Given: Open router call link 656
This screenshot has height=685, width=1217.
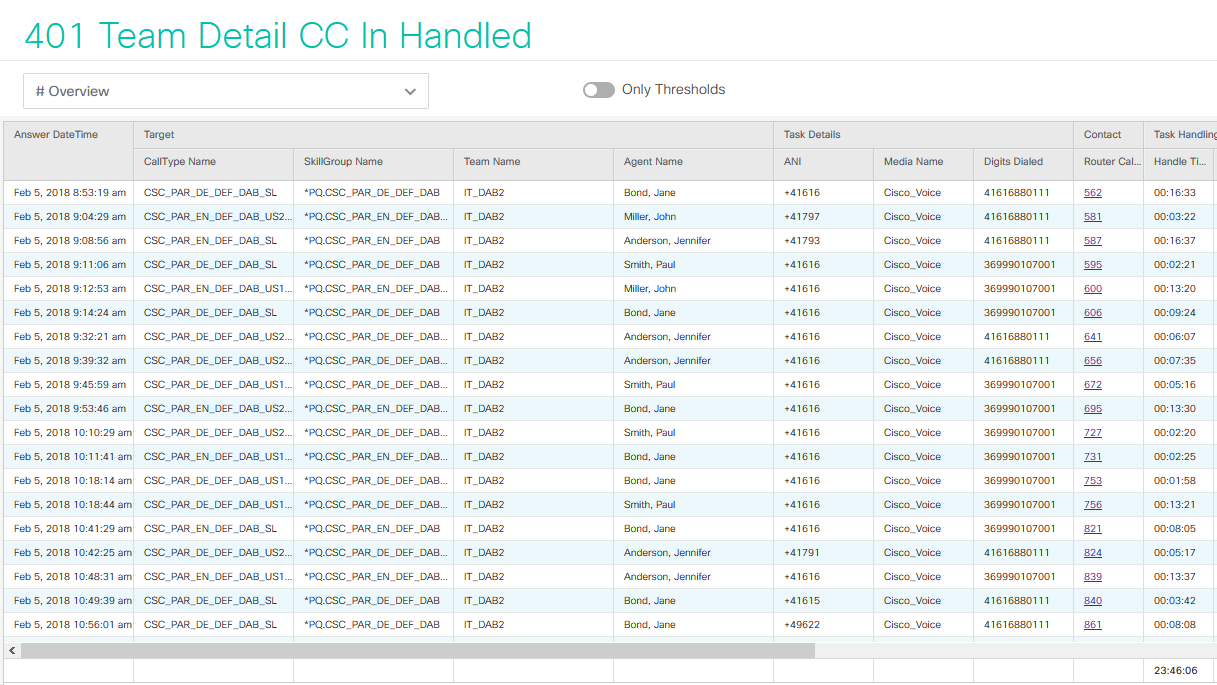Looking at the screenshot, I should coord(1092,361).
